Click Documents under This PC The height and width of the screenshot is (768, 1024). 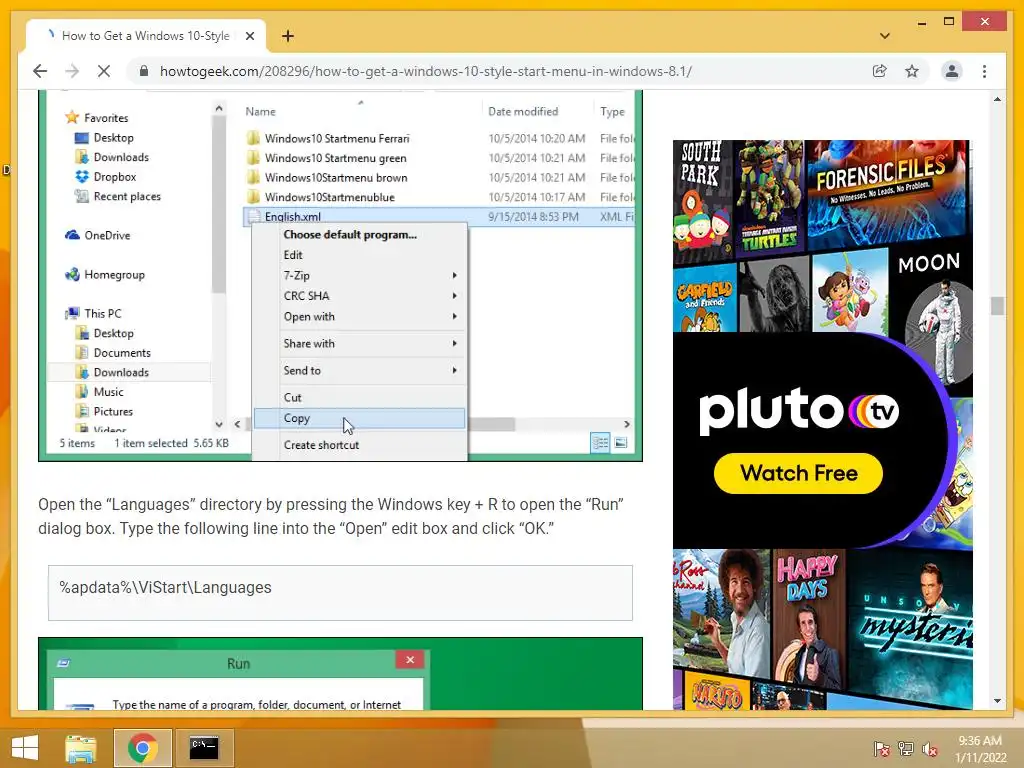[x=113, y=353]
